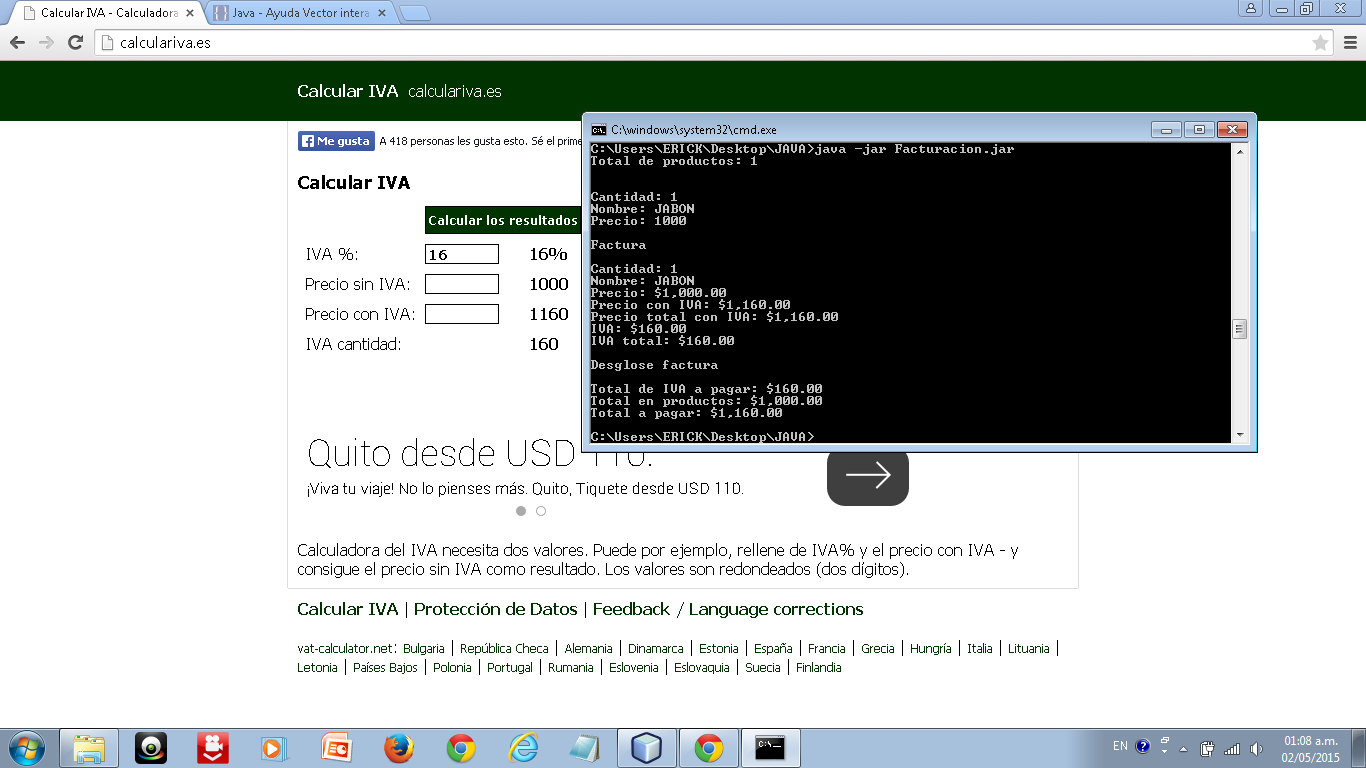
Task: Click the Facebook Me gusta button
Action: click(336, 141)
